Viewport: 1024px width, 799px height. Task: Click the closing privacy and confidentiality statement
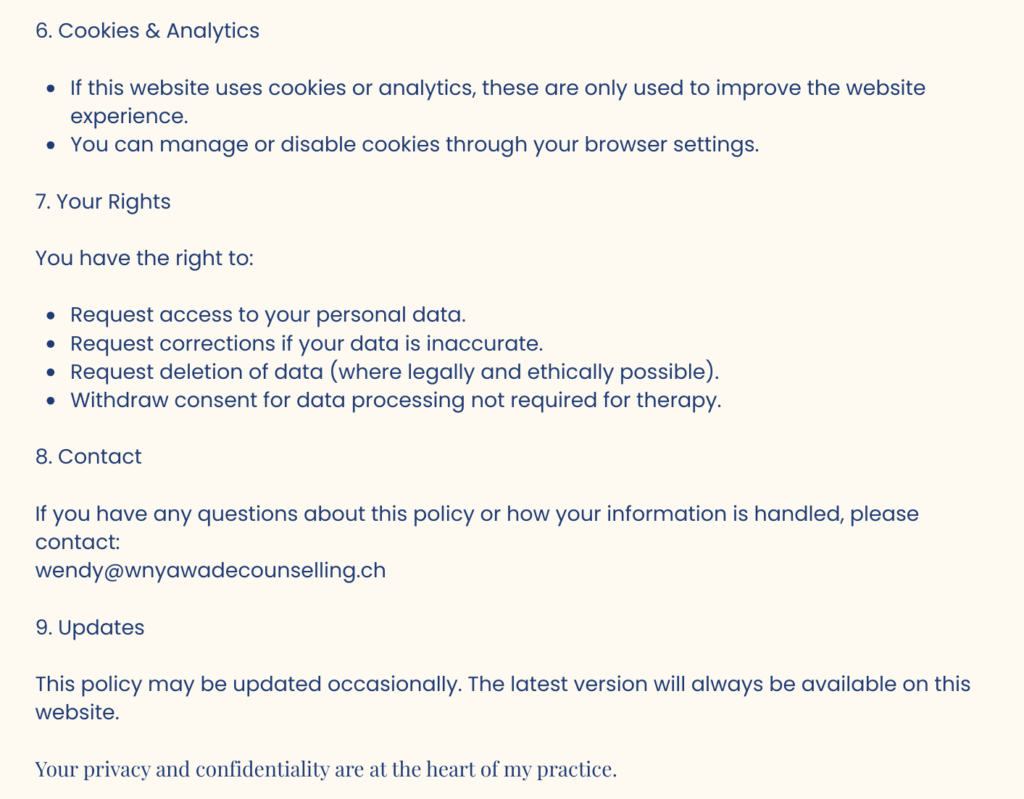click(326, 770)
